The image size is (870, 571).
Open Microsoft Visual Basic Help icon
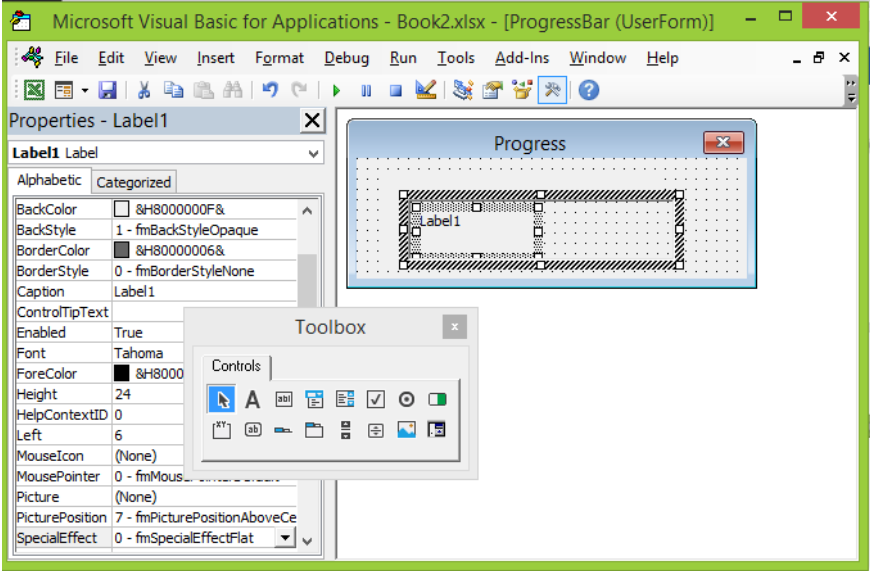coord(589,90)
